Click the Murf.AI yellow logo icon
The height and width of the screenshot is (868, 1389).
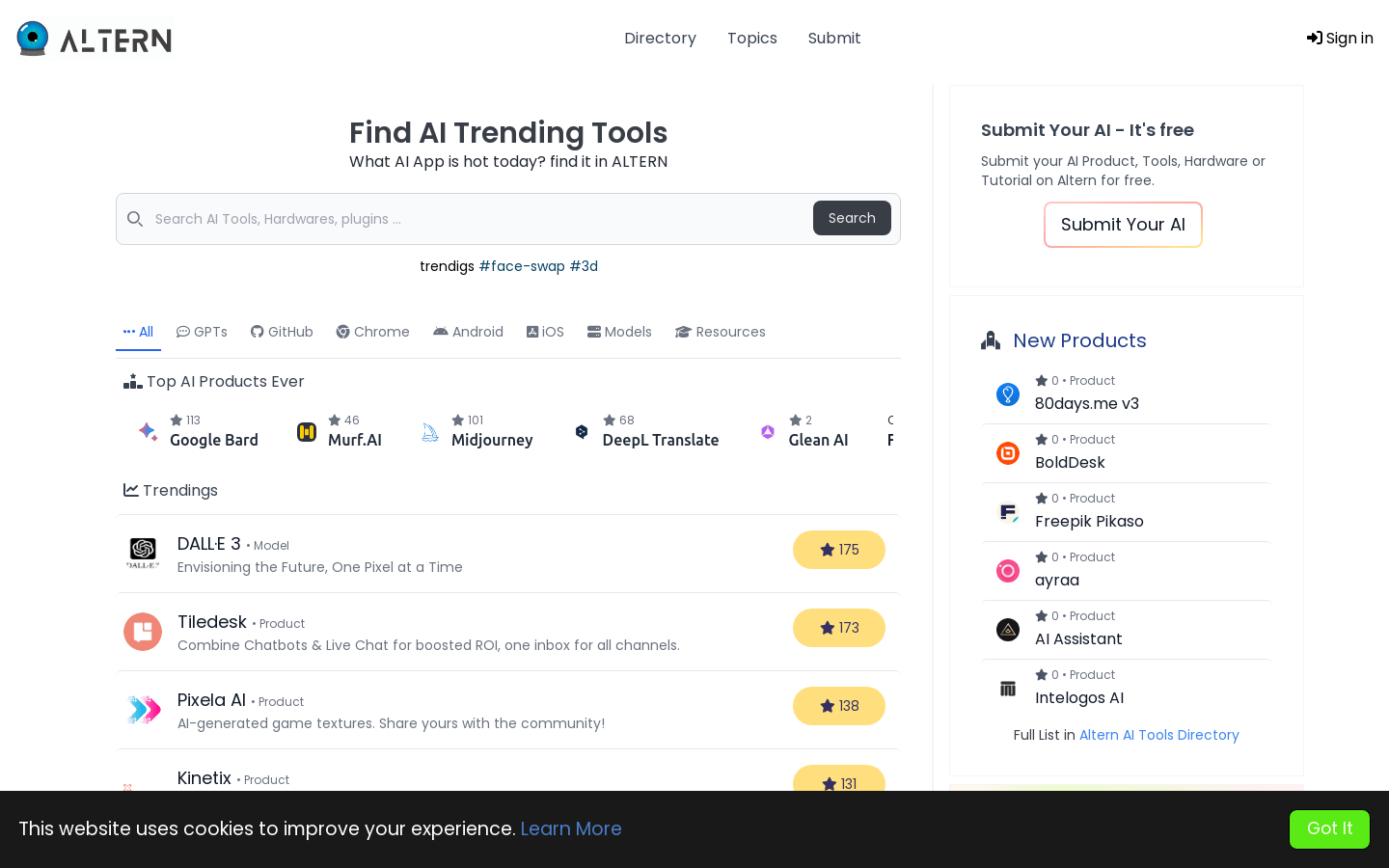click(x=307, y=432)
